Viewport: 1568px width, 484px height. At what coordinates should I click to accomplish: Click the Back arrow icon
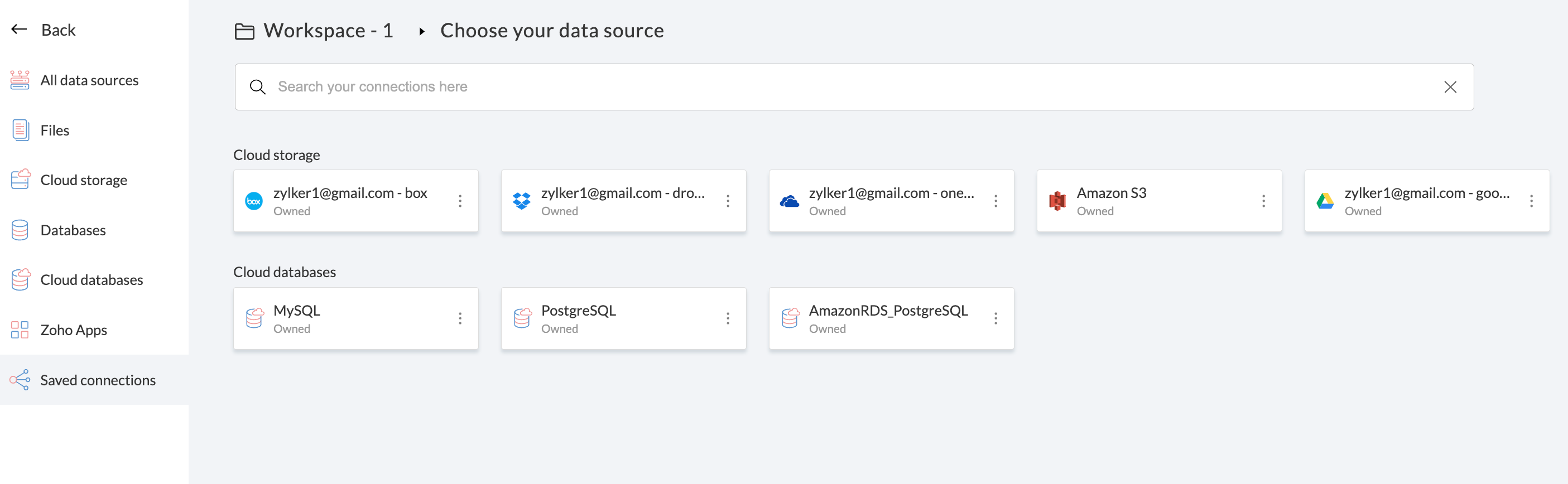(x=20, y=29)
